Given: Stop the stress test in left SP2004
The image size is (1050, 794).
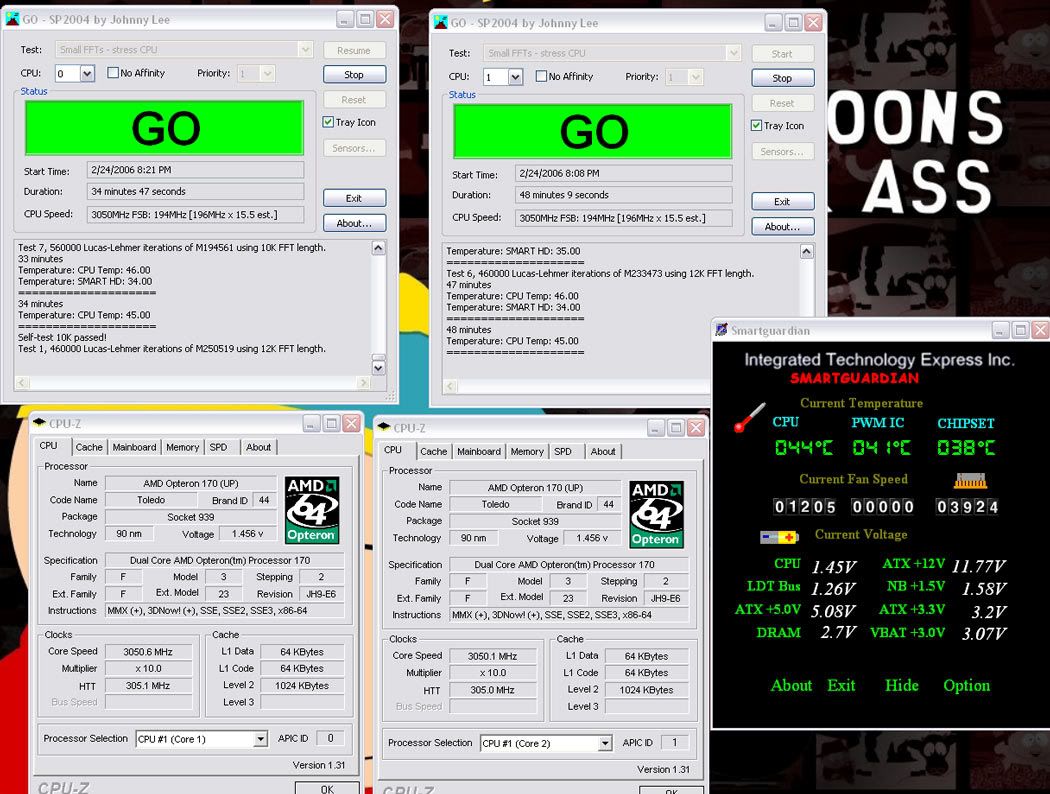Looking at the screenshot, I should pos(354,74).
